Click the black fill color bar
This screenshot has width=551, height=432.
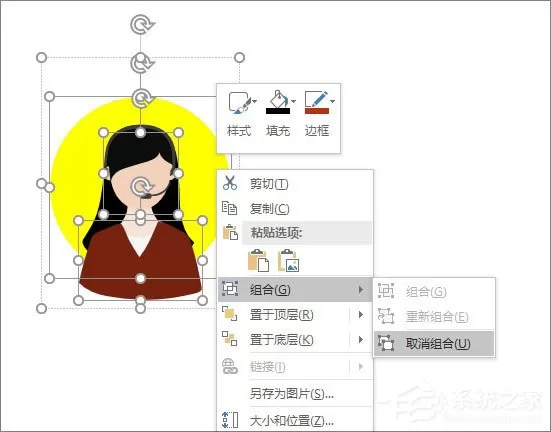point(278,111)
